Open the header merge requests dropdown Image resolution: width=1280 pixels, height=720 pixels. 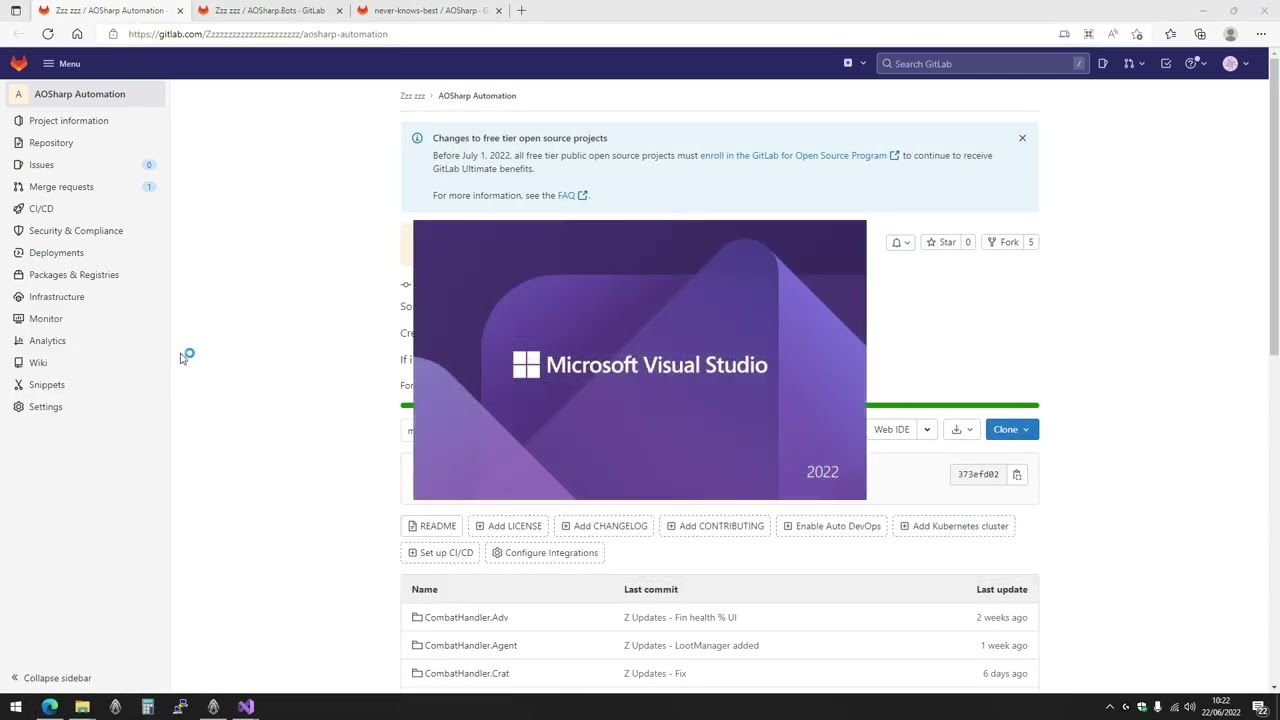(1133, 64)
